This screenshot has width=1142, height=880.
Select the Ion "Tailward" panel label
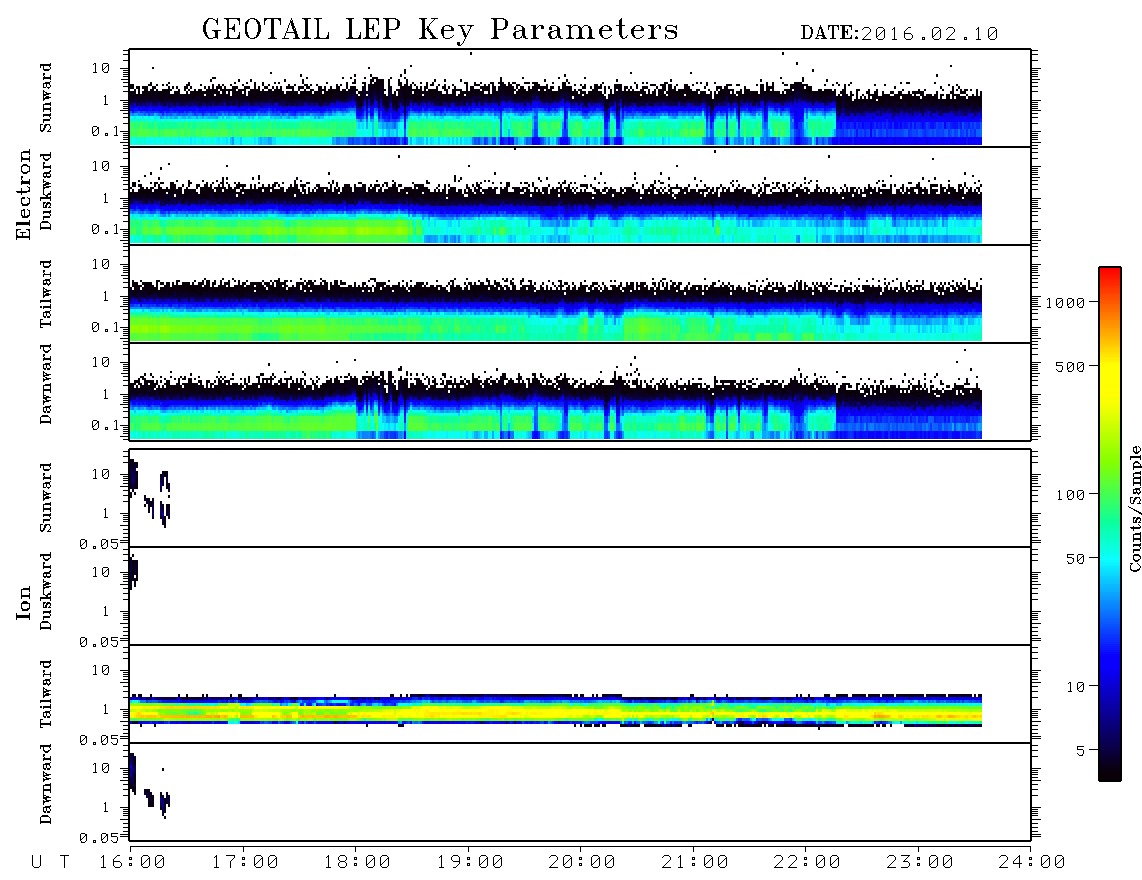tap(46, 694)
